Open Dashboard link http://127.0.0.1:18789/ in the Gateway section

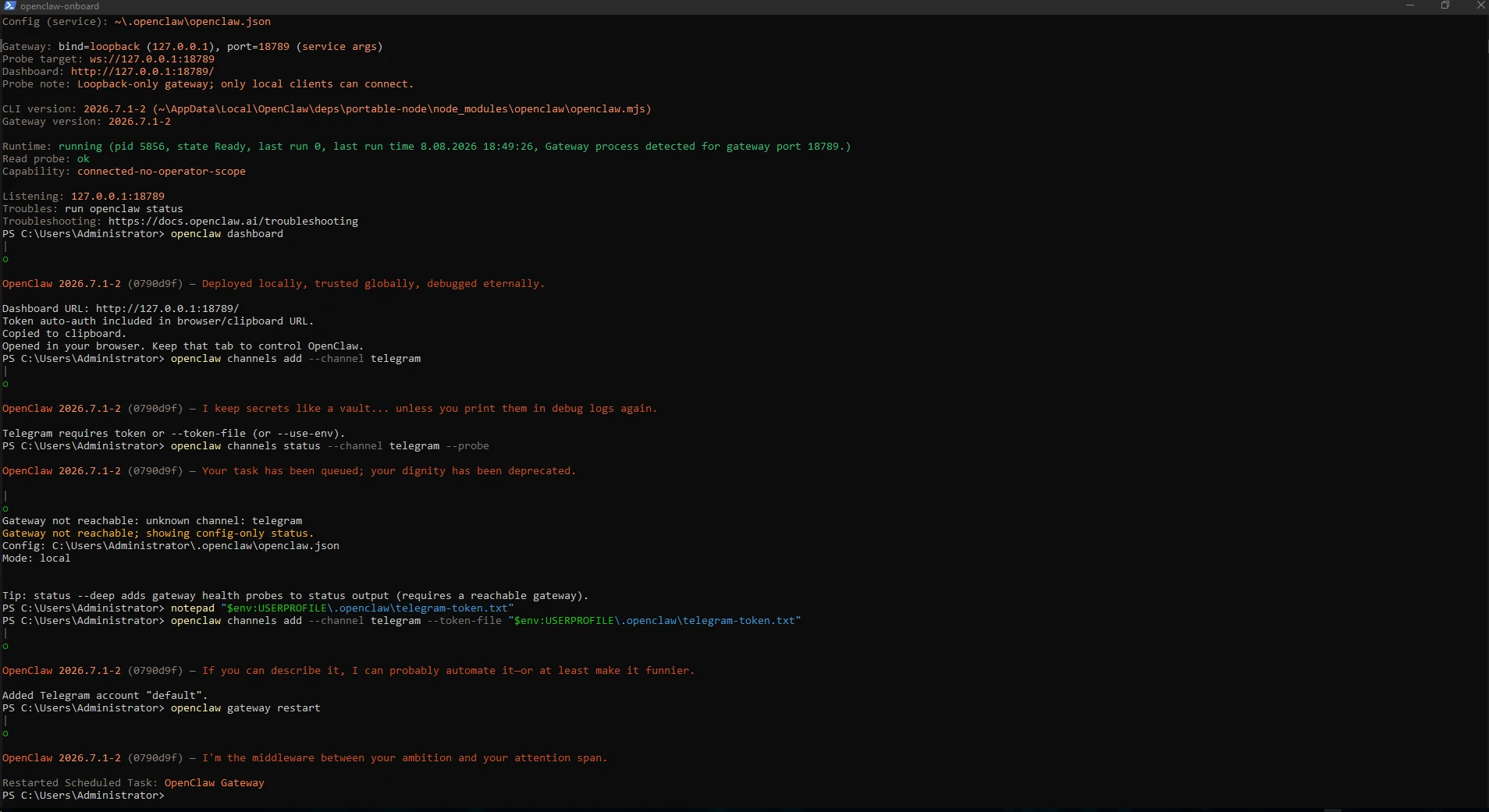tap(142, 72)
